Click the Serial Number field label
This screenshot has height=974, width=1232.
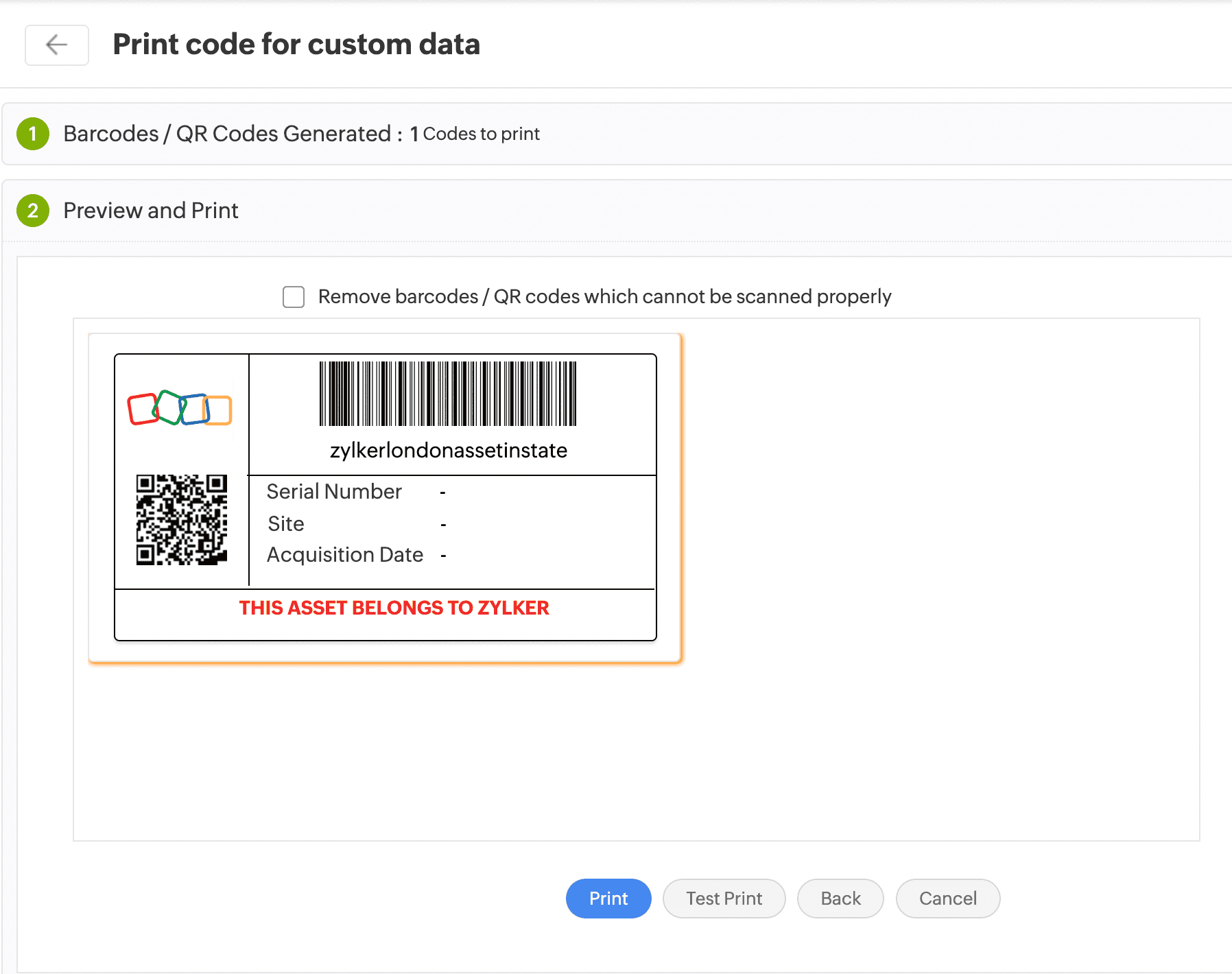[x=334, y=492]
